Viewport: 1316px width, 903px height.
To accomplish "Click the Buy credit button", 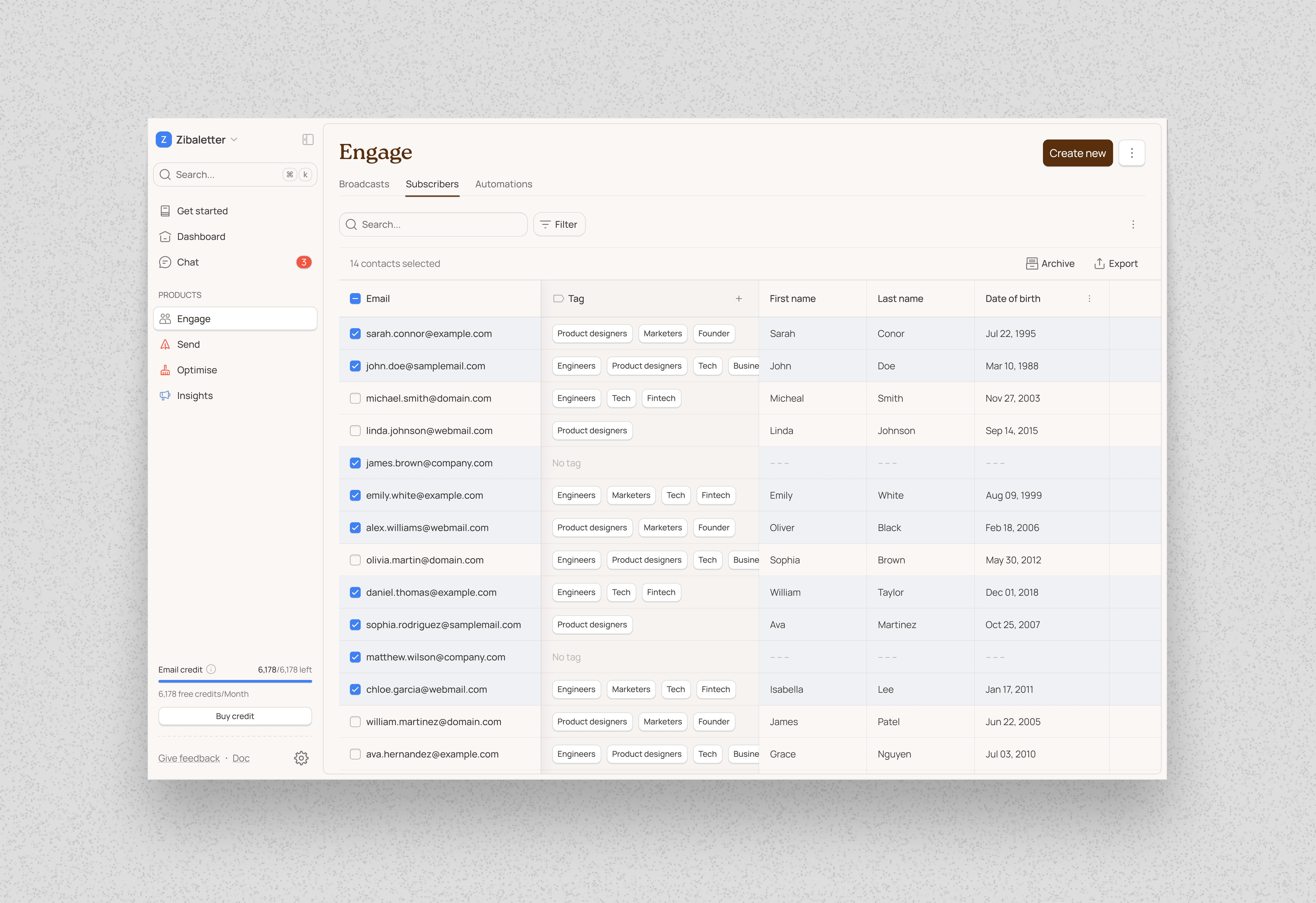I will (235, 716).
